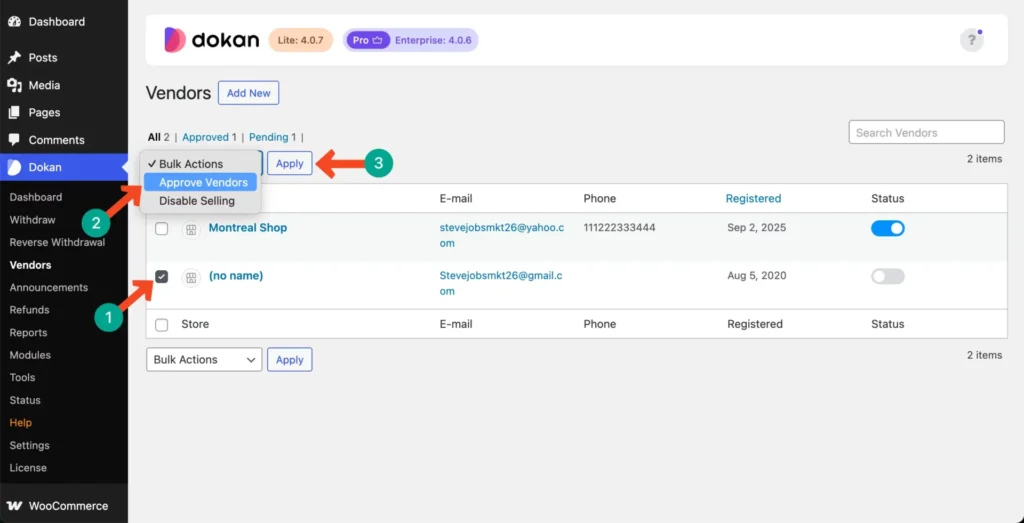This screenshot has width=1024, height=523.
Task: Click the Media icon in sidebar
Action: 14,85
